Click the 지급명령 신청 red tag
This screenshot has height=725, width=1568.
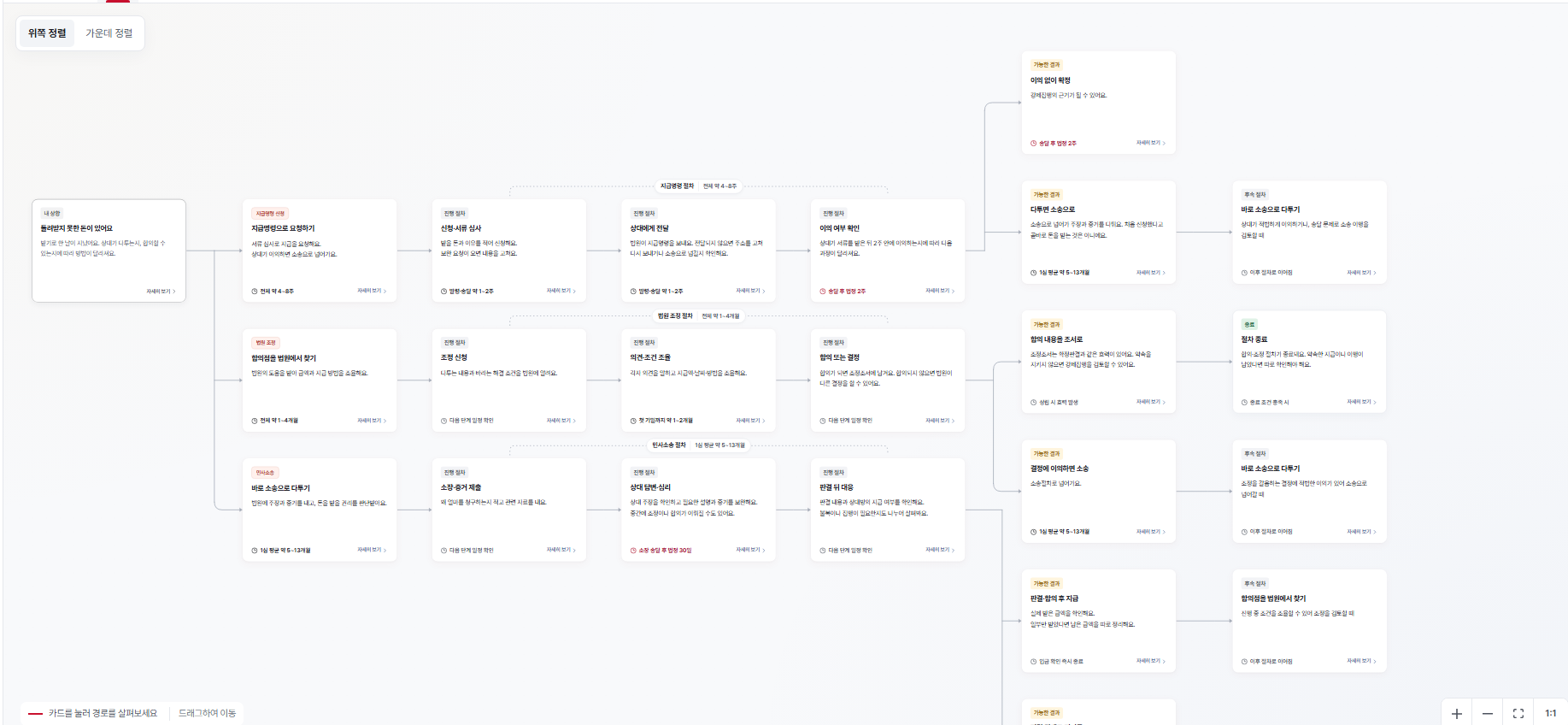[270, 214]
